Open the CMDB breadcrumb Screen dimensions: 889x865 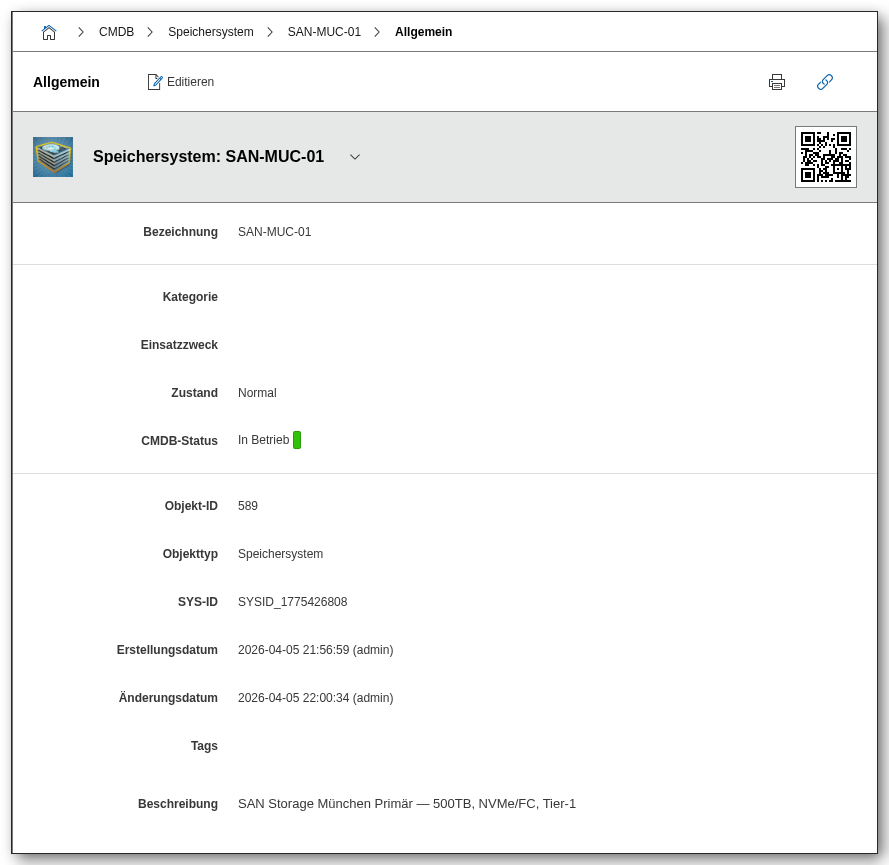(x=116, y=32)
